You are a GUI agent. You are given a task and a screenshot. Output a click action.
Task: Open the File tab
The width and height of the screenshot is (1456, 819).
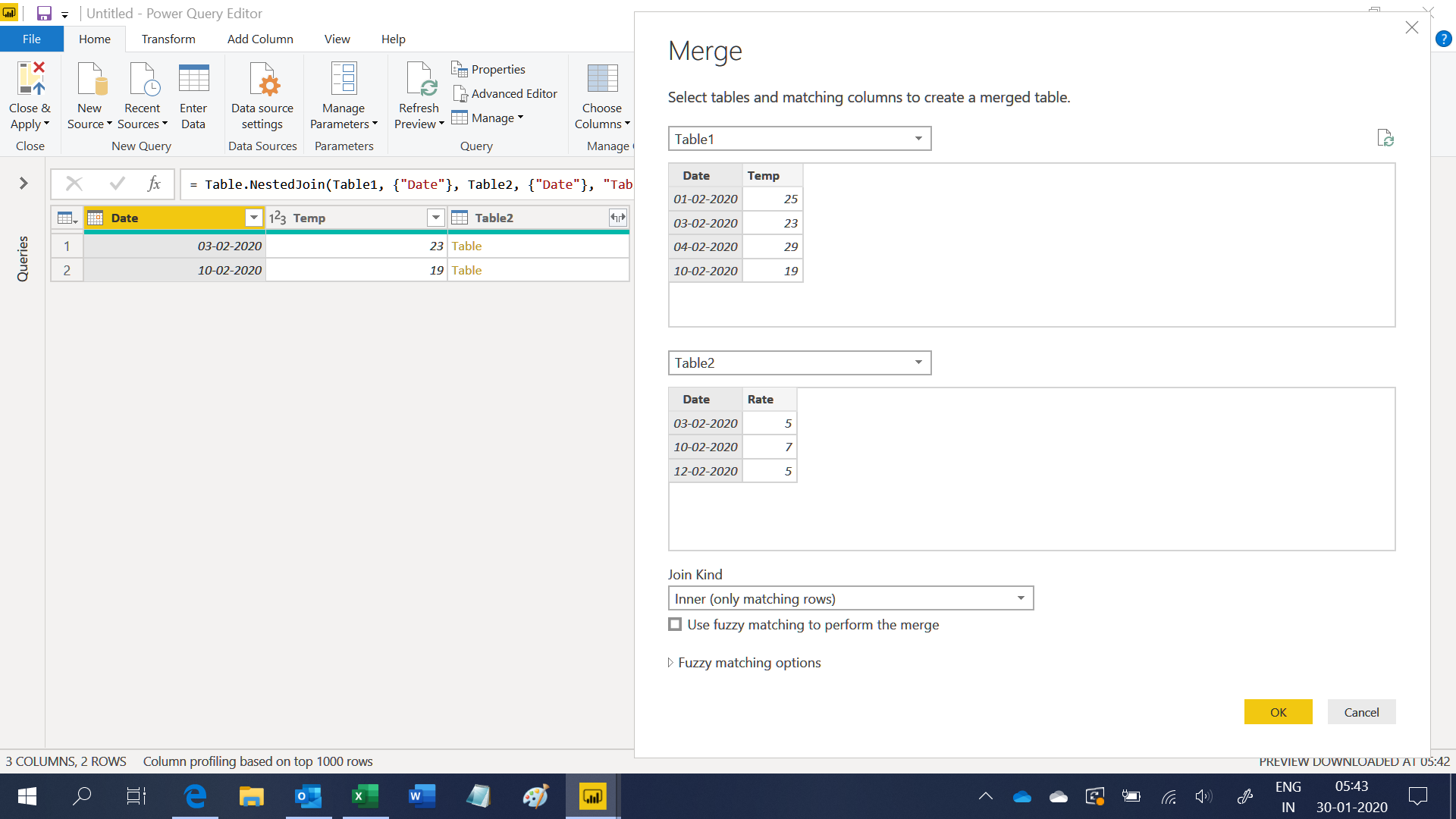pos(31,39)
